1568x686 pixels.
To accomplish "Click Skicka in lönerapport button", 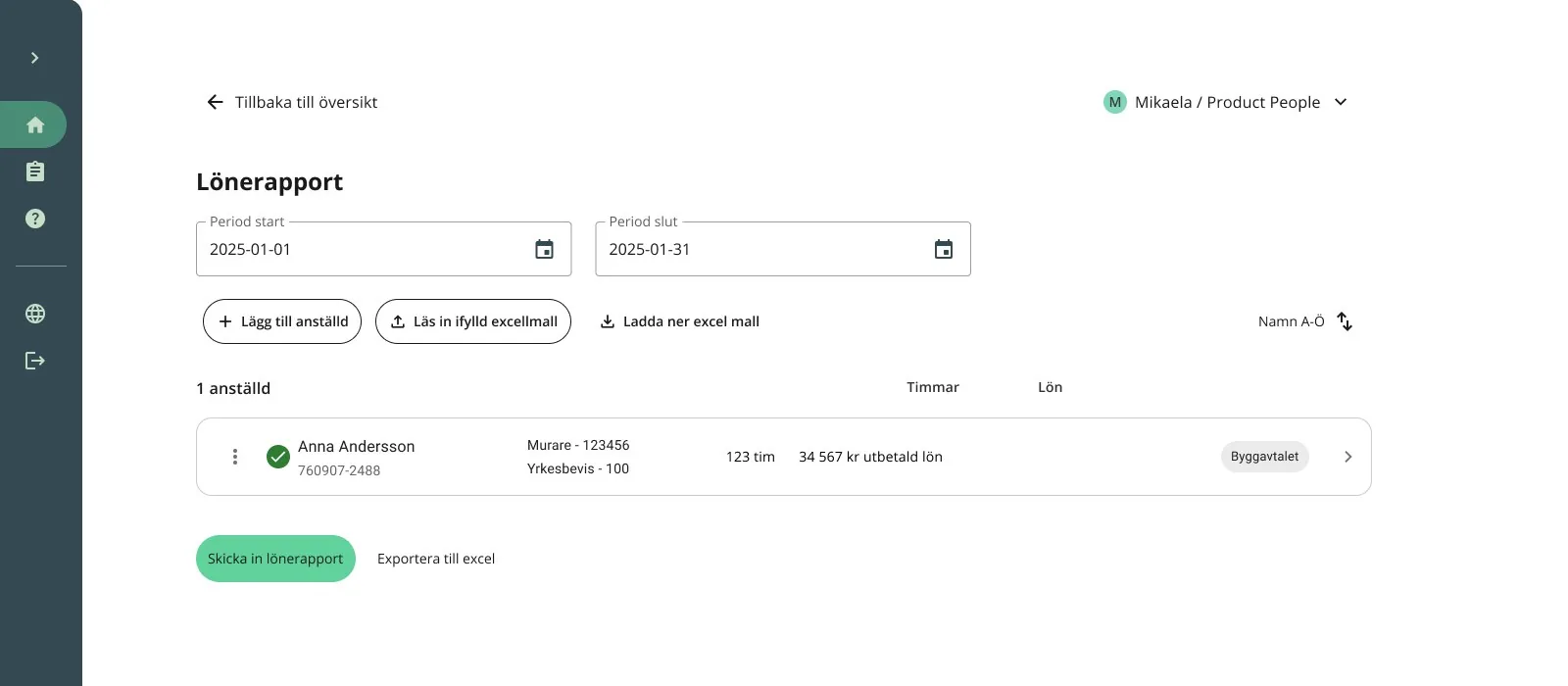I will (275, 559).
